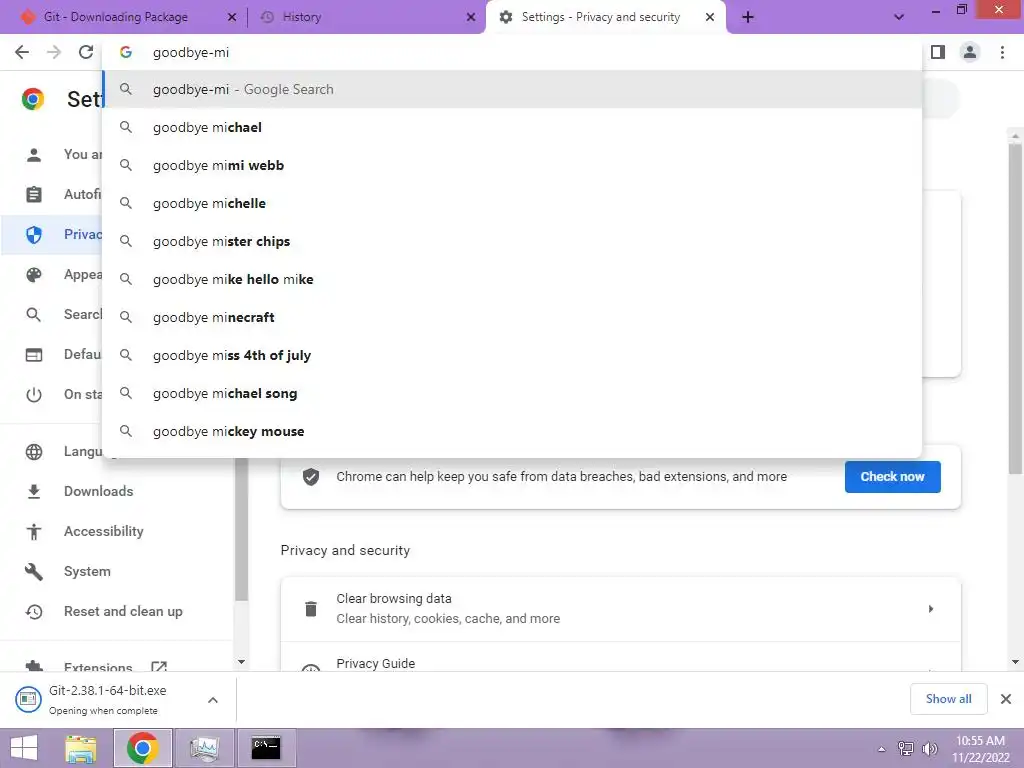The image size is (1024, 768).
Task: Go back with the browser back arrow
Action: tap(22, 52)
